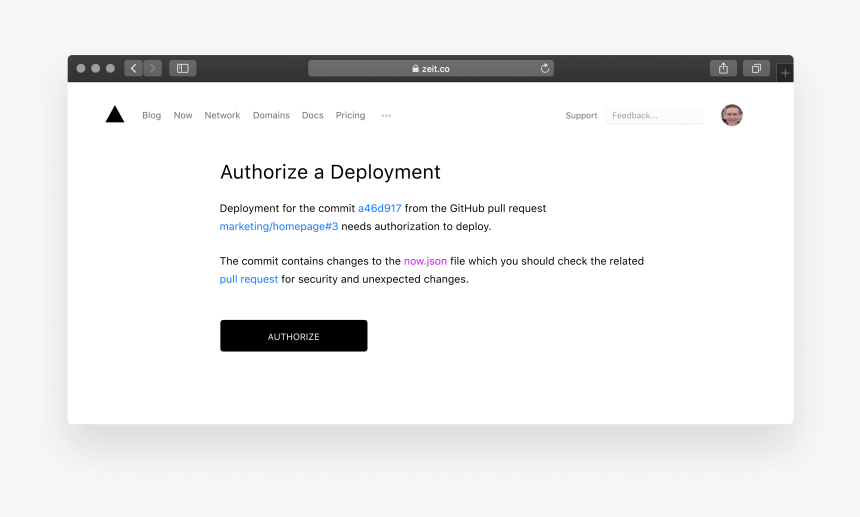Image resolution: width=860 pixels, height=517 pixels.
Task: Focus the Feedback input field
Action: 654,116
